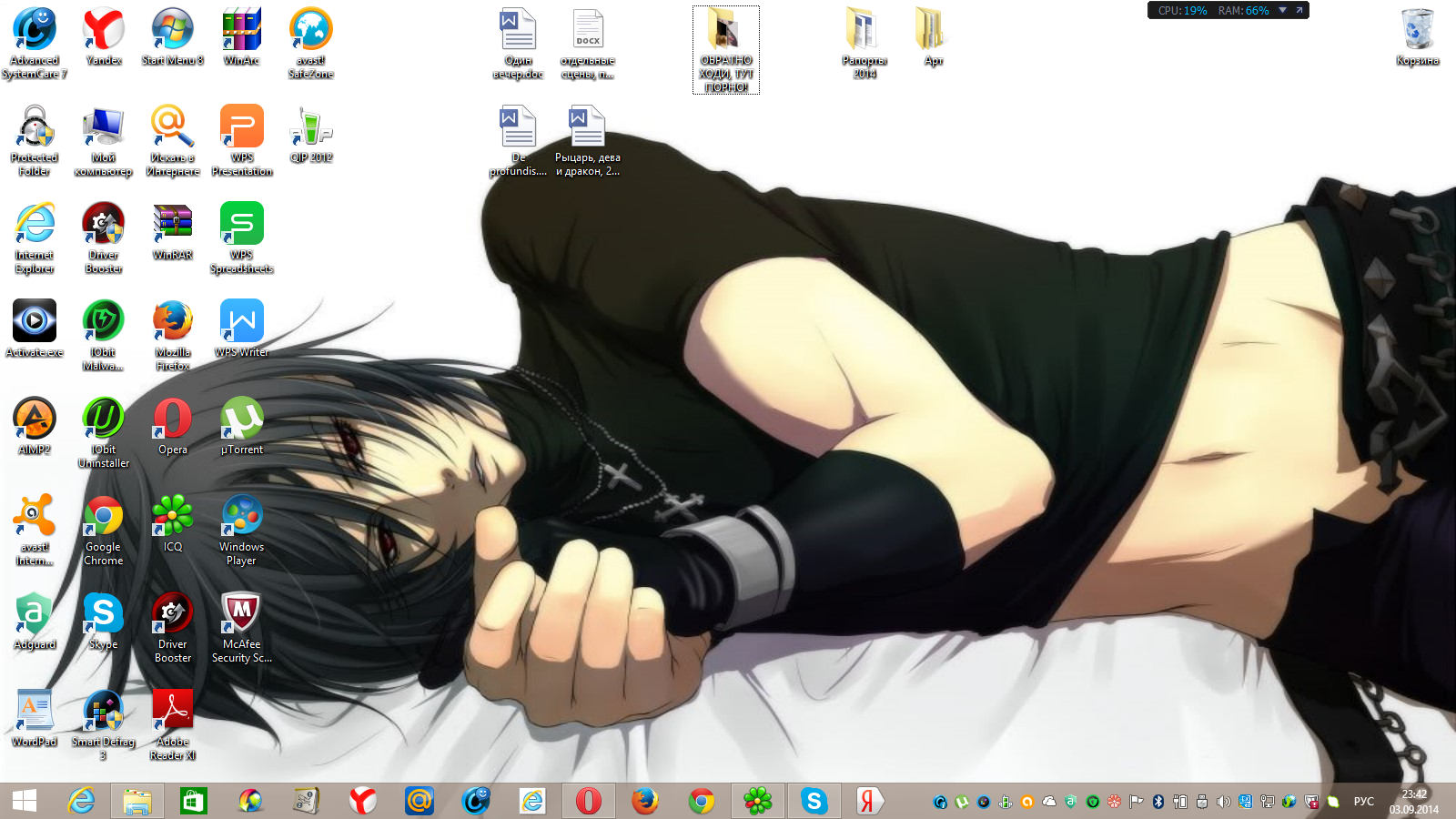Viewport: 1456px width, 819px height.
Task: Launch WPS Spreadsheets
Action: [x=242, y=238]
